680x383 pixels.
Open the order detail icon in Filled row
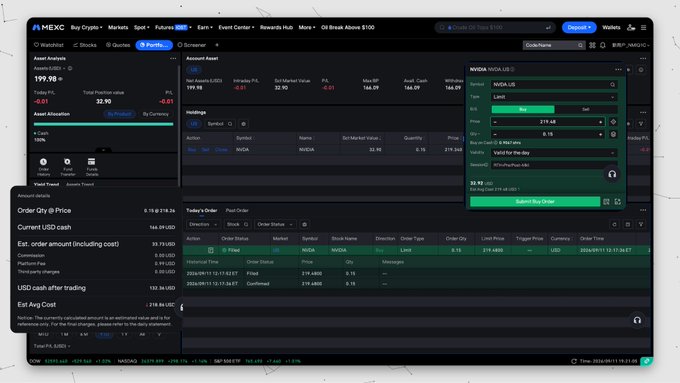coord(211,250)
